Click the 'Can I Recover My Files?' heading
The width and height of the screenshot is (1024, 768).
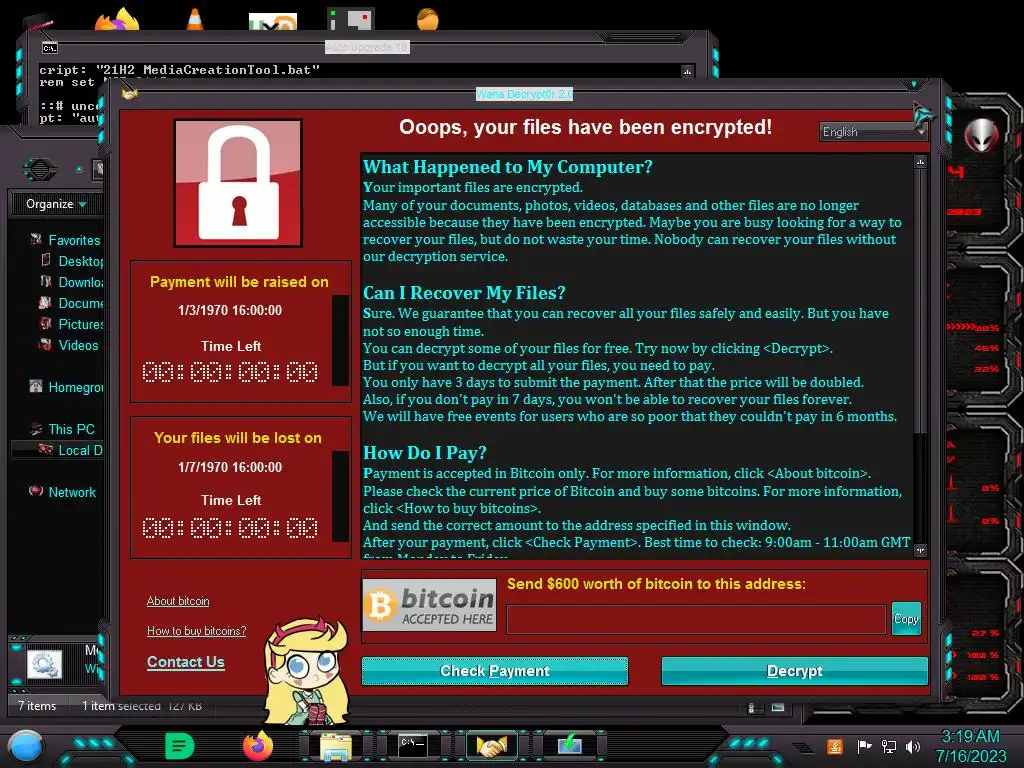464,293
